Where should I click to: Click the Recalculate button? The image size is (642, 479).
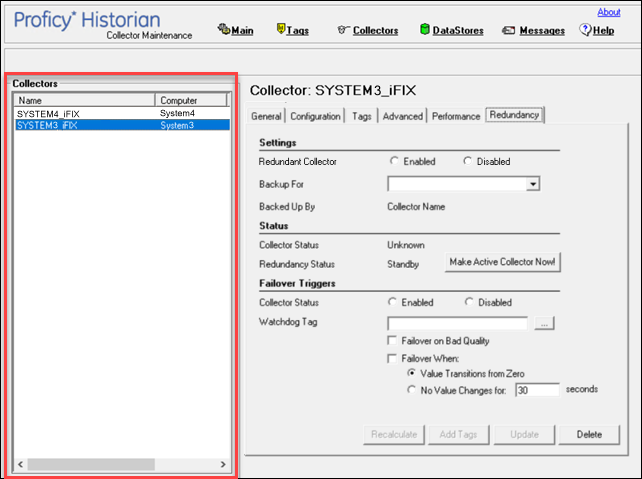point(394,434)
